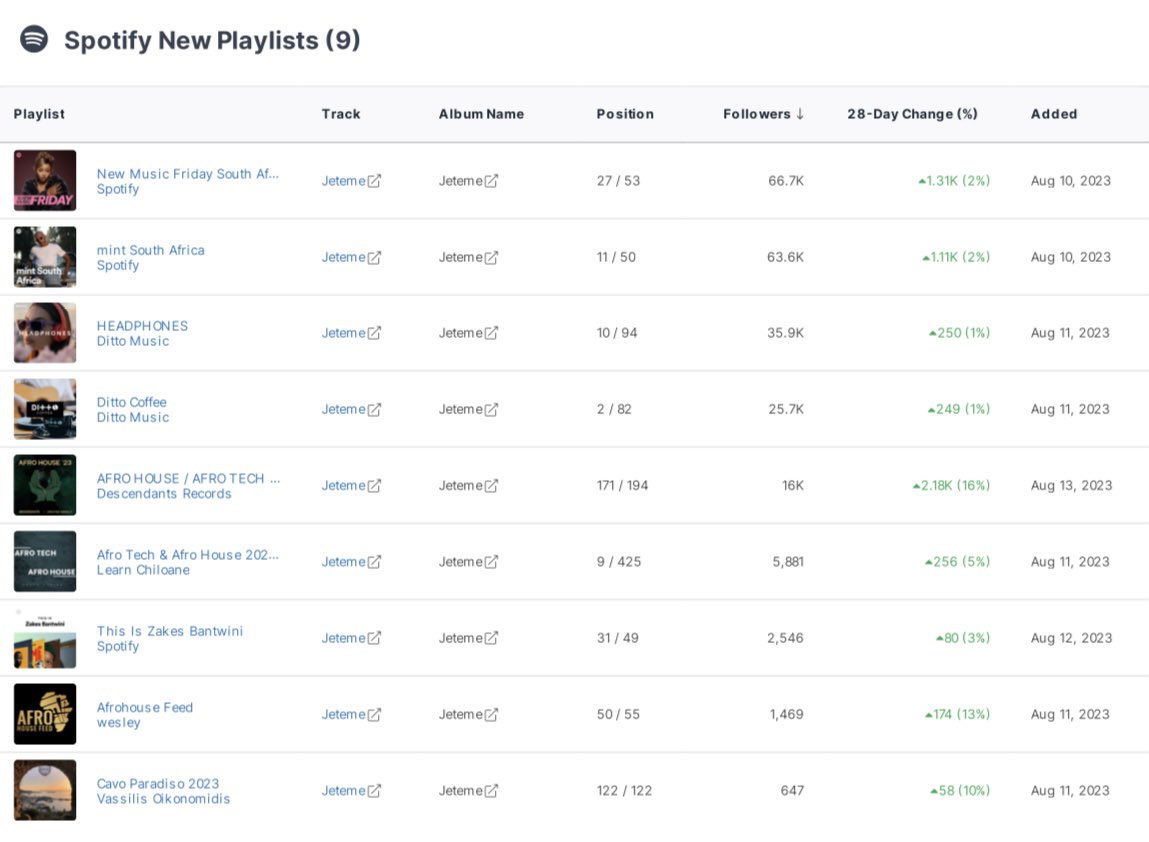This screenshot has width=1149, height=842.
Task: Open Afrohouse Feed playlist link
Action: 144,707
